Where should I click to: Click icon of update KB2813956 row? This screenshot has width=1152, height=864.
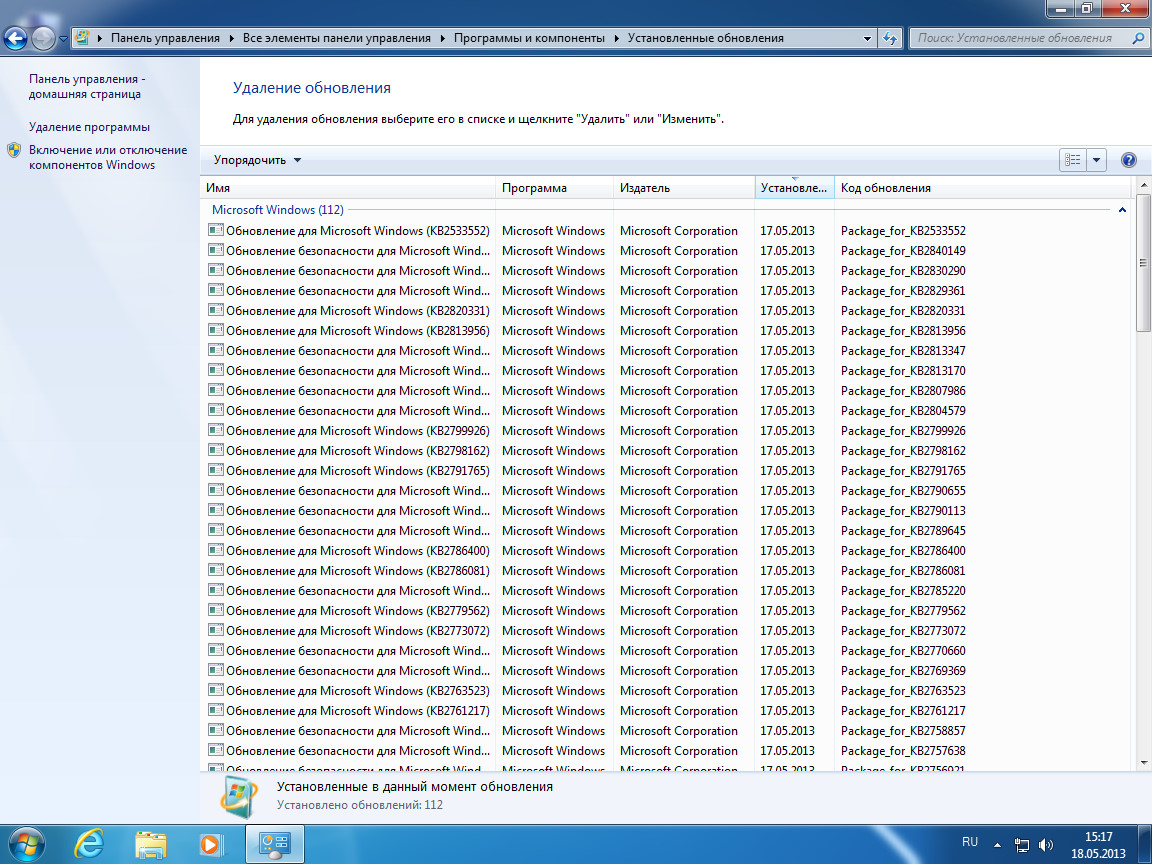pos(216,331)
